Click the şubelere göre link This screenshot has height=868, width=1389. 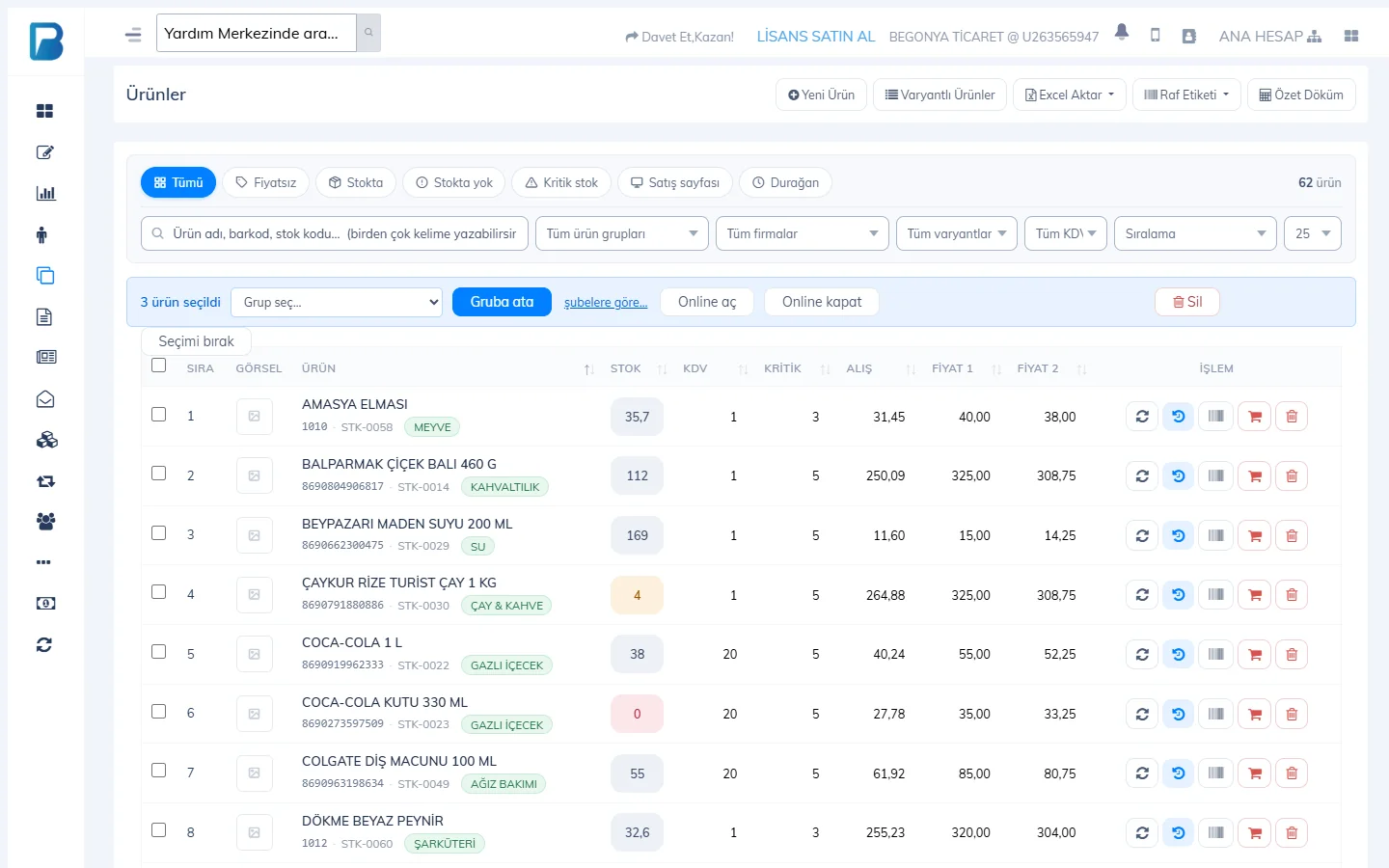tap(606, 302)
